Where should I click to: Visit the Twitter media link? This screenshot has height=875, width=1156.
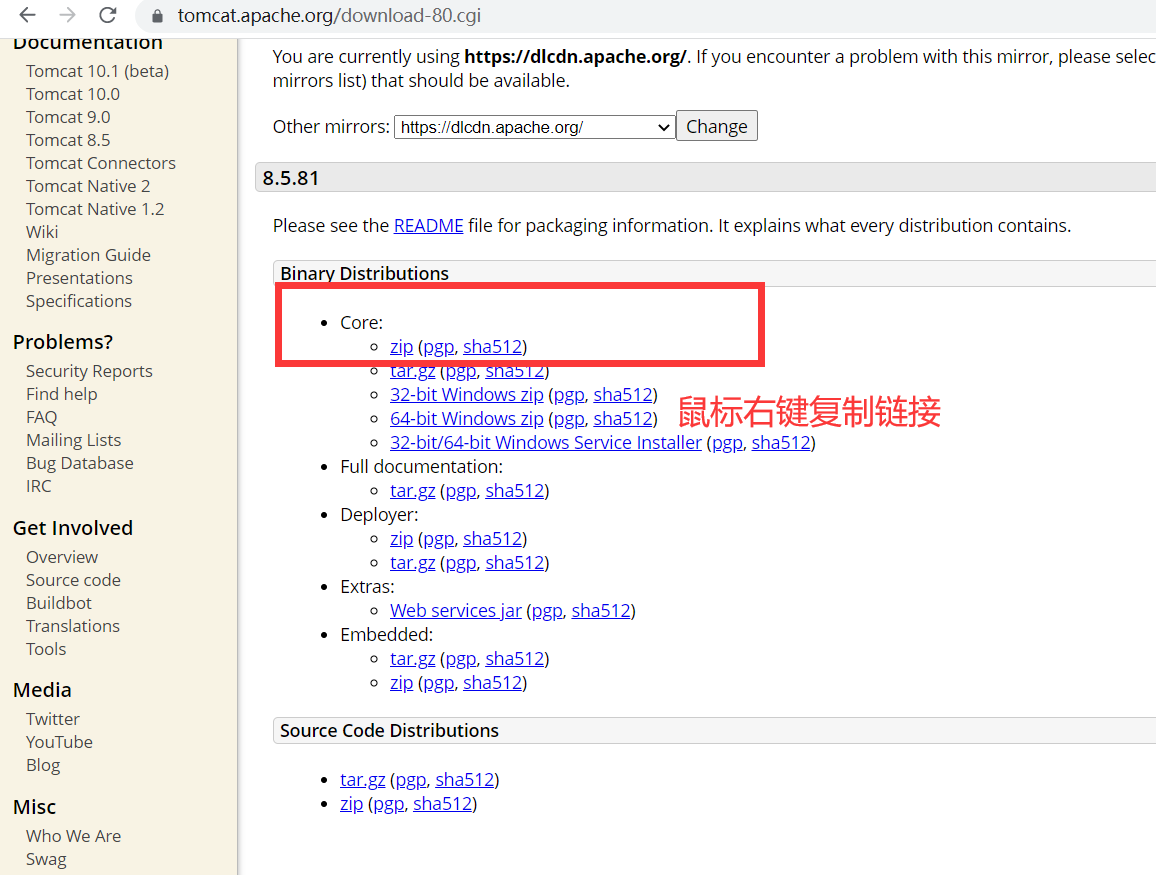point(53,719)
